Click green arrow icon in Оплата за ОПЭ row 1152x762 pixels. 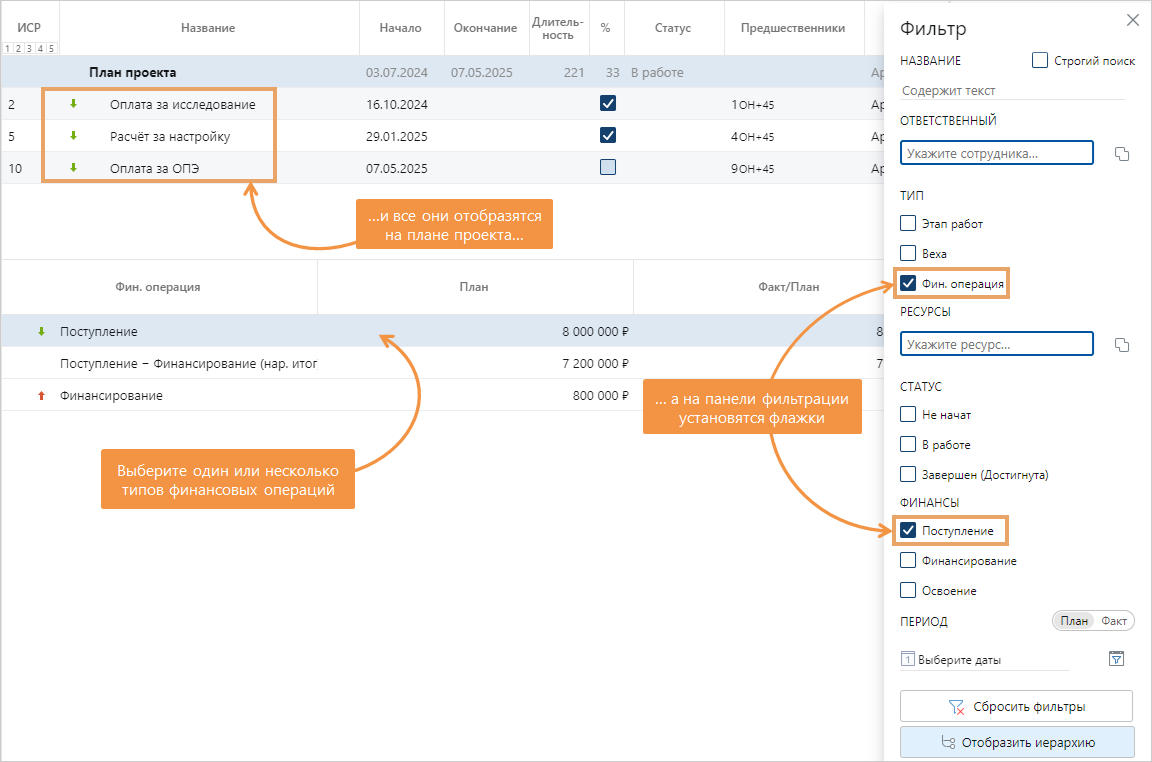point(73,168)
